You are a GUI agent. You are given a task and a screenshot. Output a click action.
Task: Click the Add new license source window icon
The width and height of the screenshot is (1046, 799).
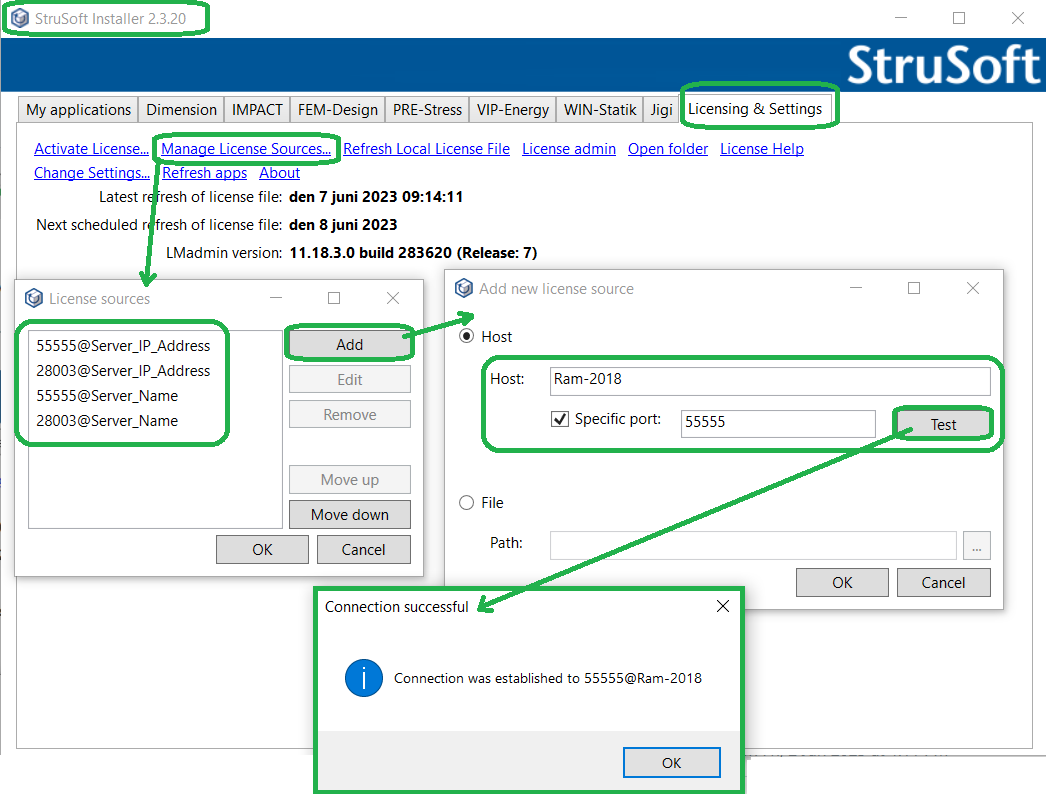(x=464, y=288)
